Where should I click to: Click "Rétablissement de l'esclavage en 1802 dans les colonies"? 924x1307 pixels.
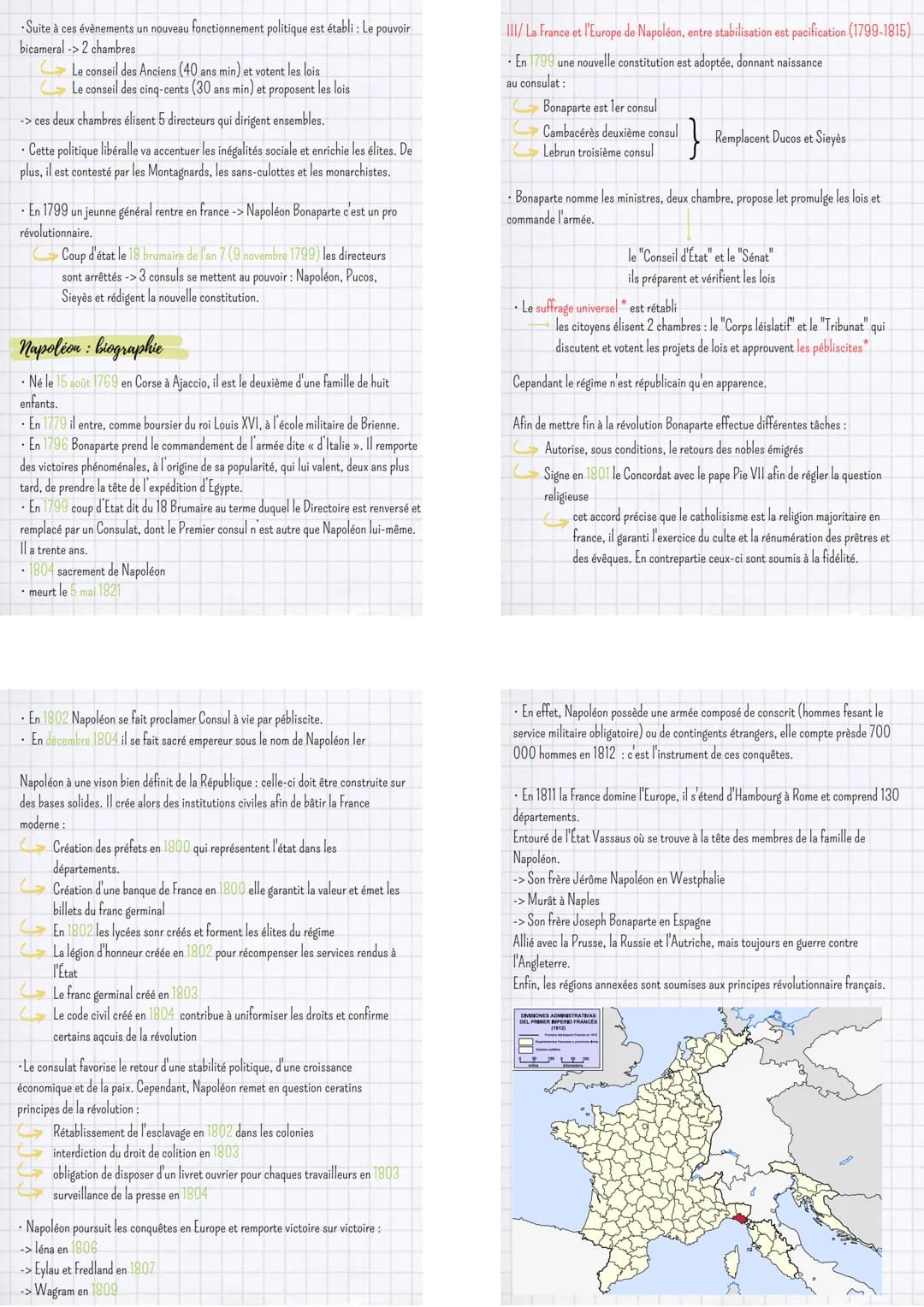(x=183, y=1132)
